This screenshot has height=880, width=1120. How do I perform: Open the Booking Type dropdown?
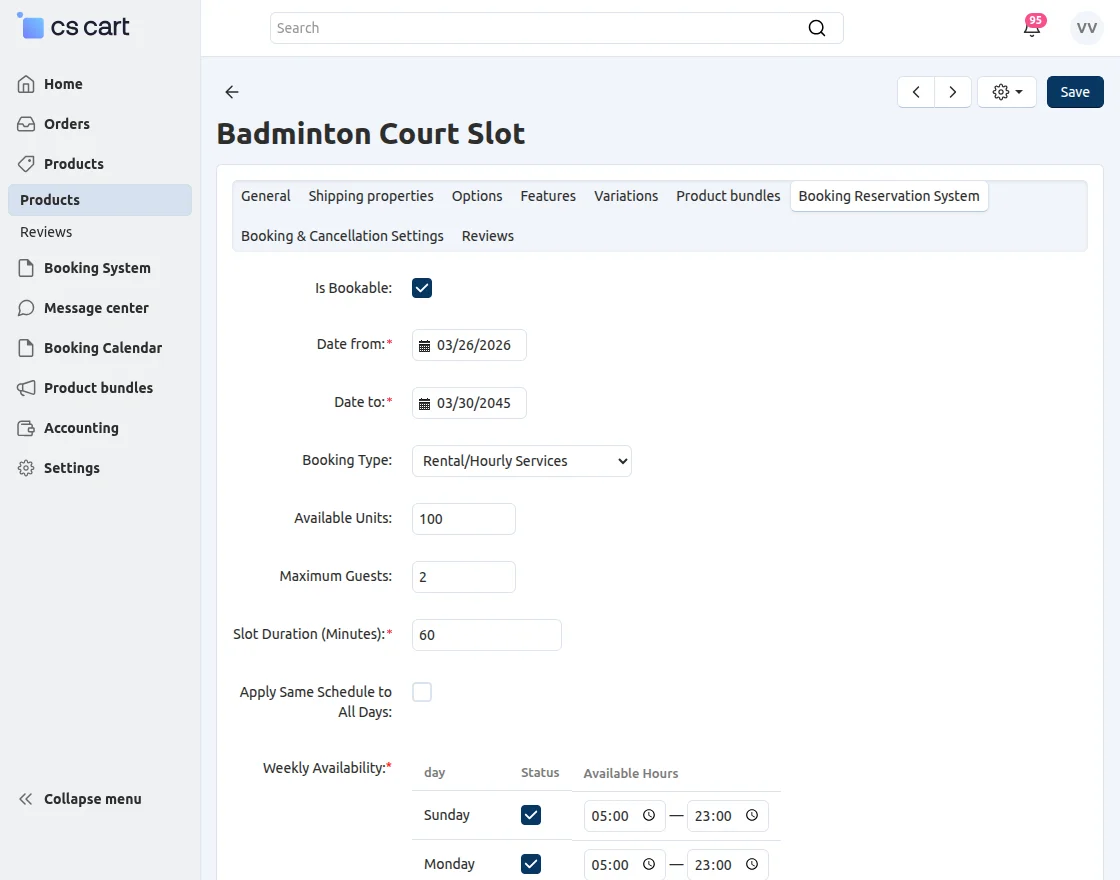[521, 461]
